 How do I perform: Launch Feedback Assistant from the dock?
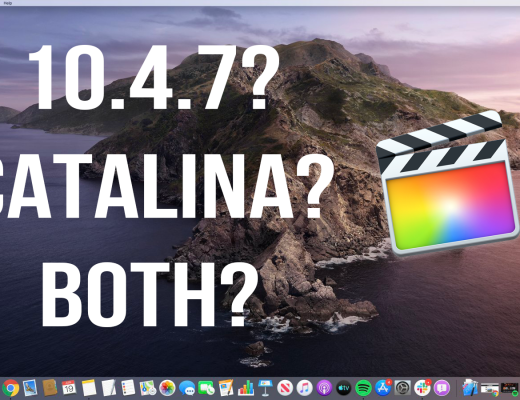tap(442, 388)
